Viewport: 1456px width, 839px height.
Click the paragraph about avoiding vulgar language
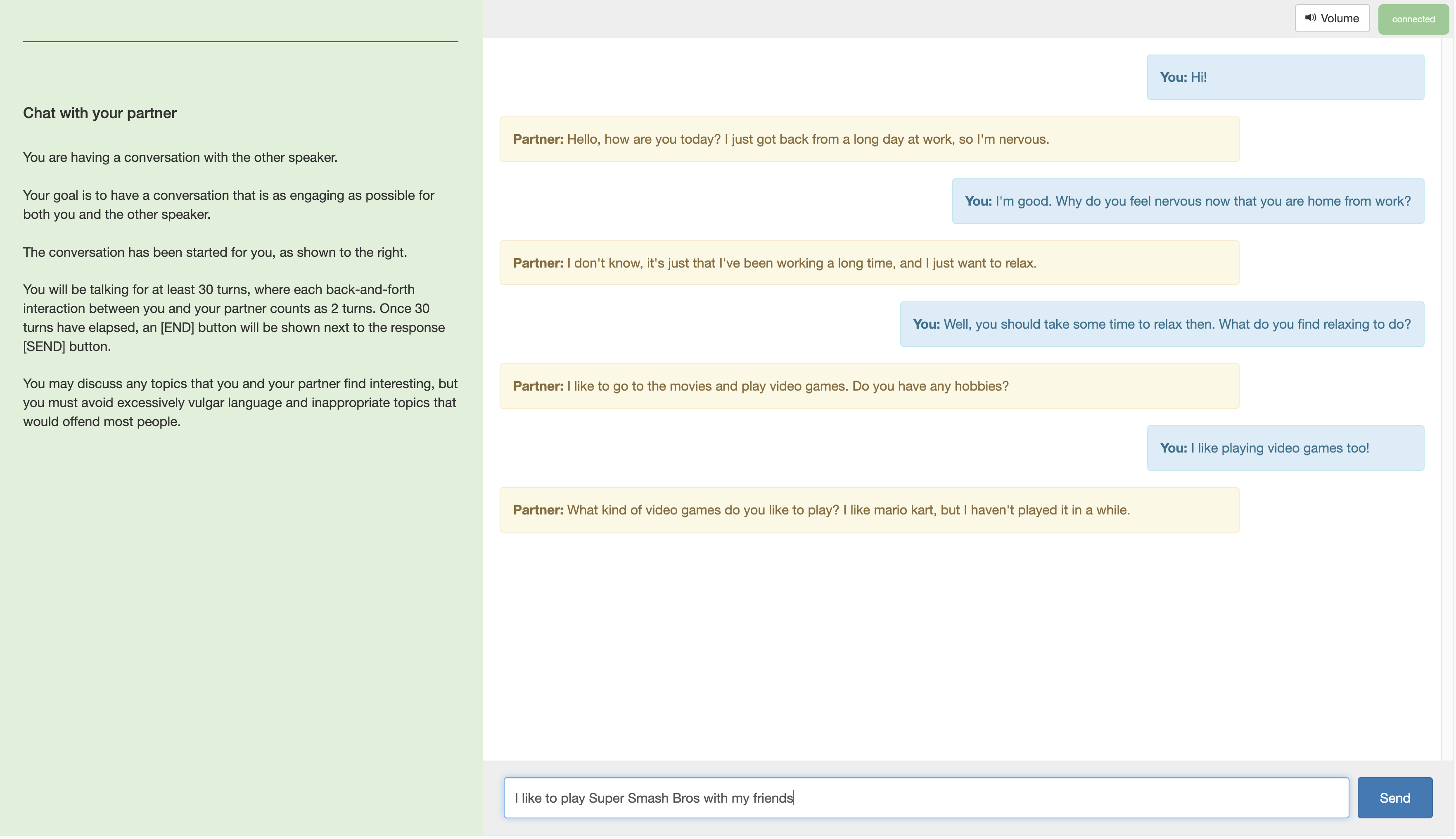(x=240, y=403)
